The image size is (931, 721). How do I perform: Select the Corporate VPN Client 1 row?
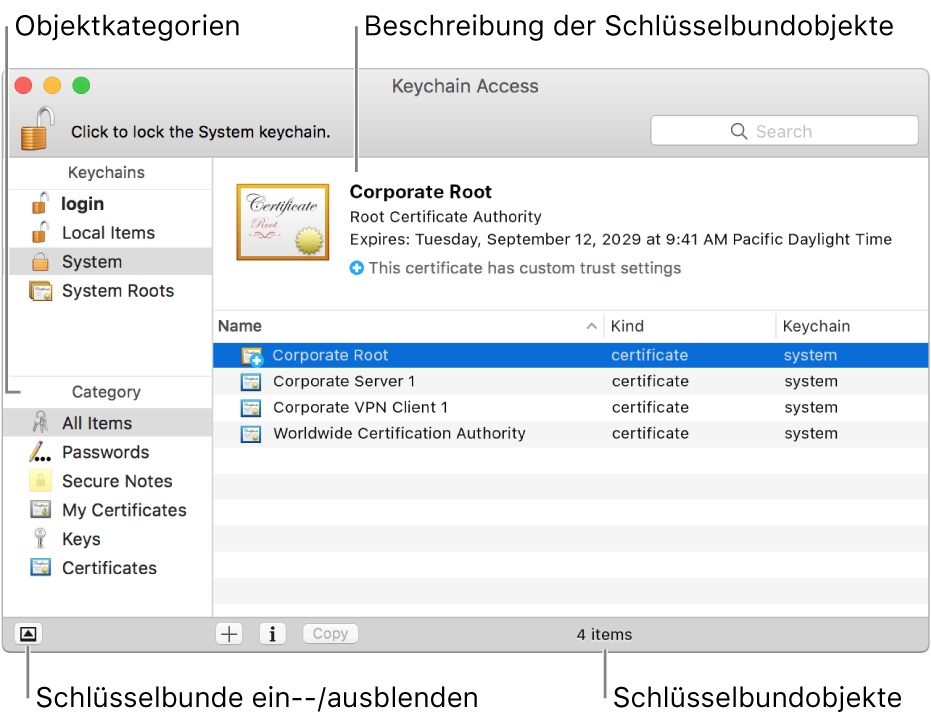(571, 407)
